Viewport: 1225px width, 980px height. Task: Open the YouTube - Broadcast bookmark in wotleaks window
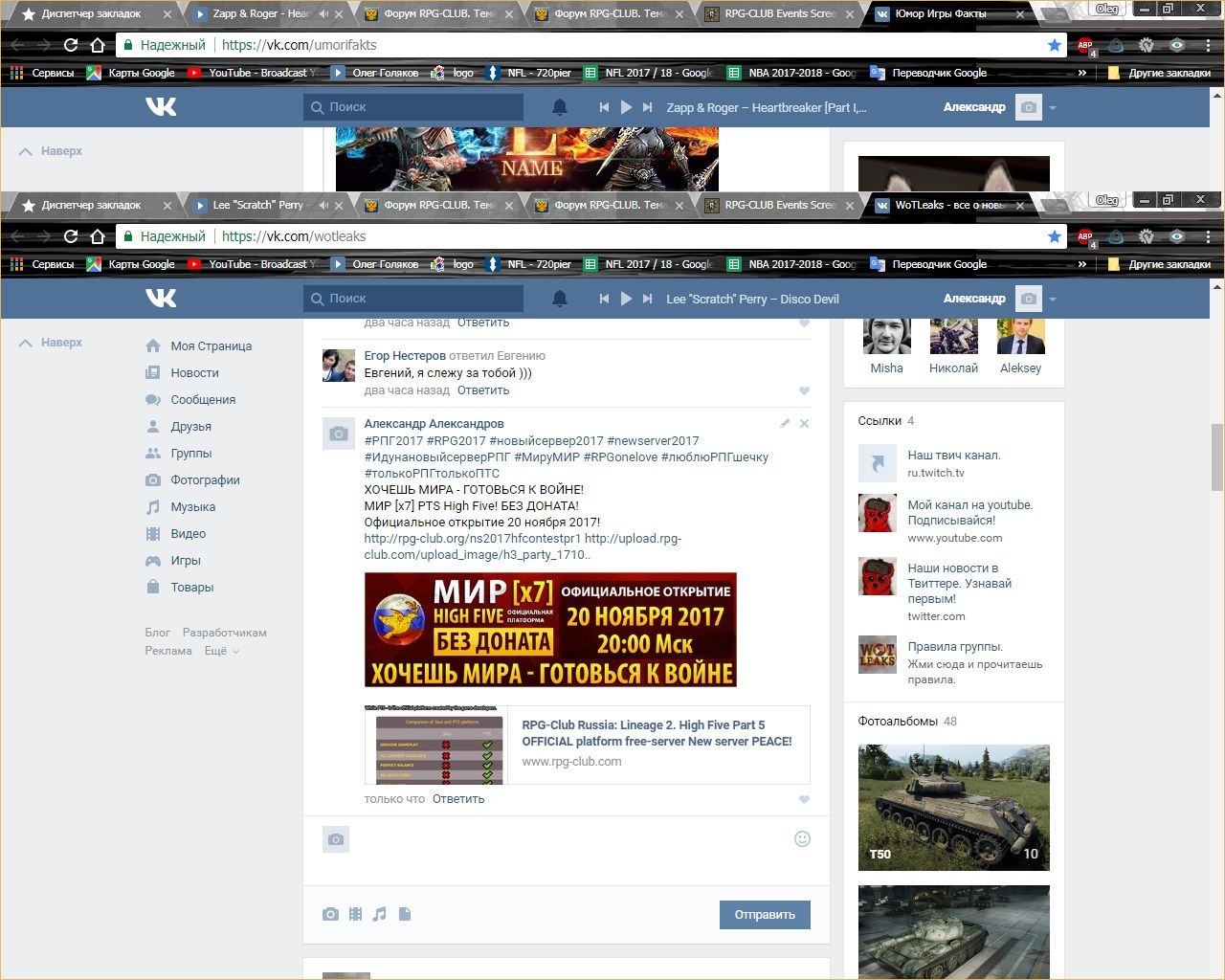tap(253, 264)
